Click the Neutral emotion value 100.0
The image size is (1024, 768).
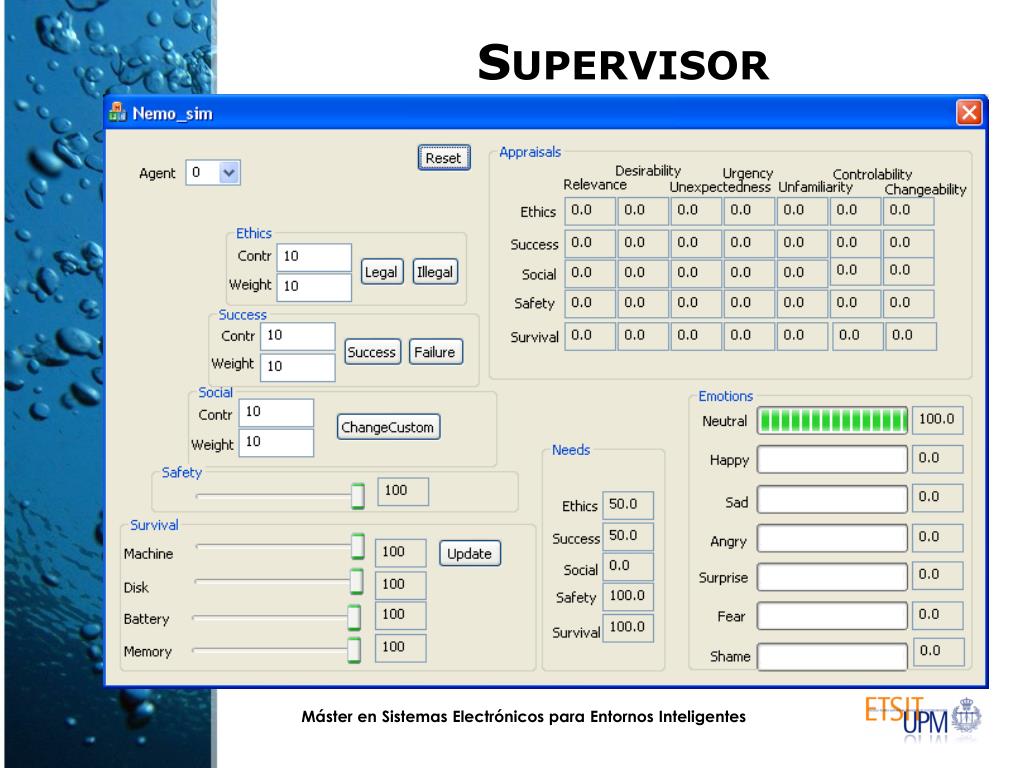tap(938, 420)
